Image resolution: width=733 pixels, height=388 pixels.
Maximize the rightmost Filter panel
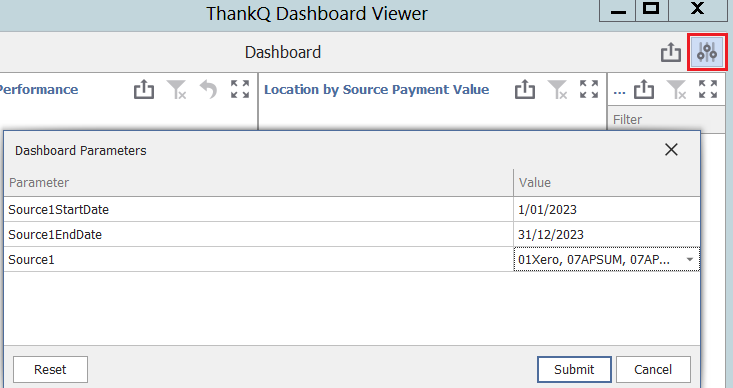pos(708,89)
